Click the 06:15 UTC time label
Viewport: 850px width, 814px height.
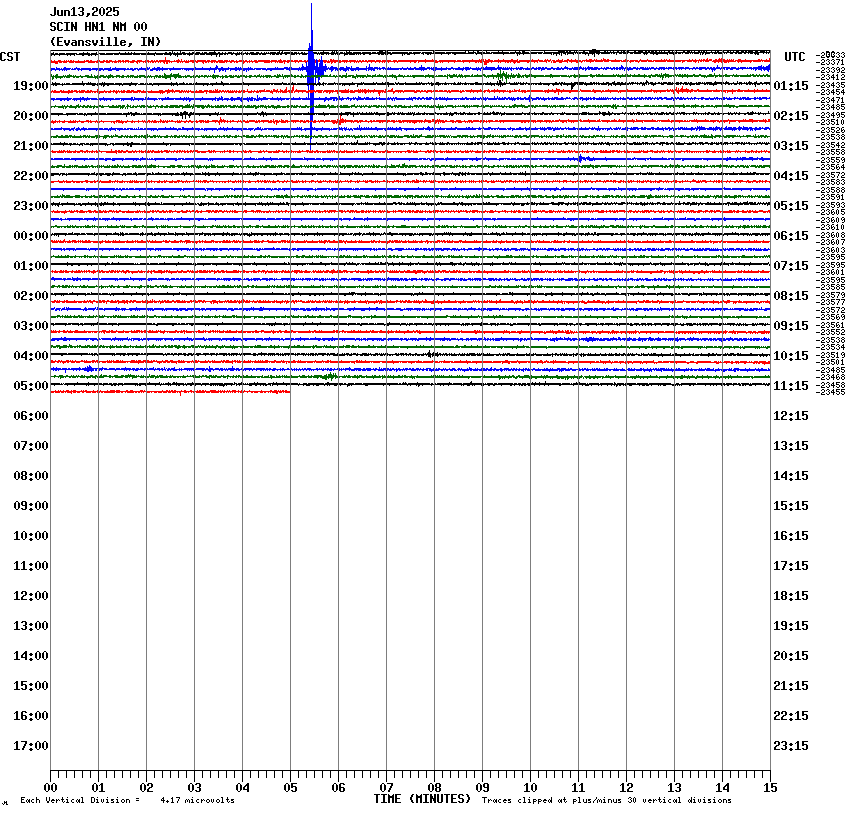point(791,236)
